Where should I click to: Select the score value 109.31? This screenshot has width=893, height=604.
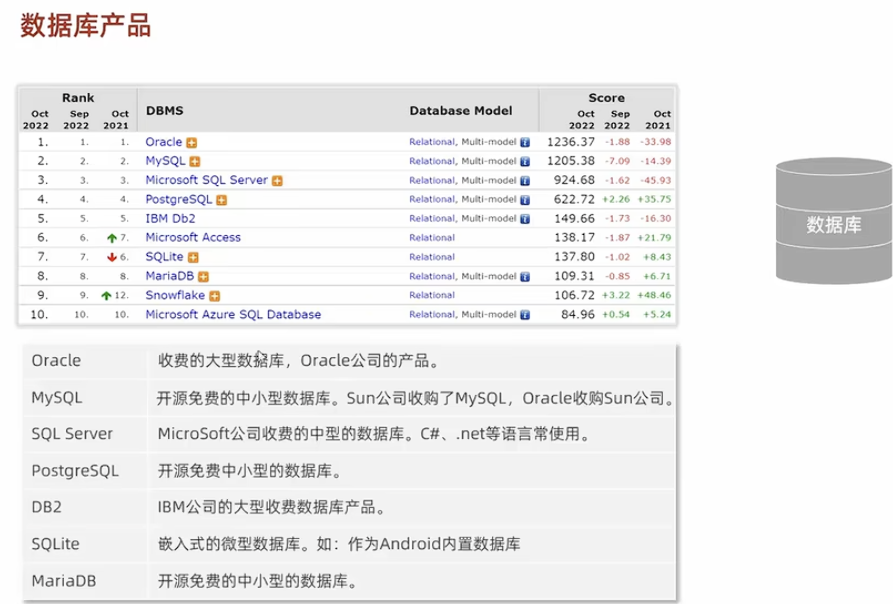pyautogui.click(x=574, y=276)
